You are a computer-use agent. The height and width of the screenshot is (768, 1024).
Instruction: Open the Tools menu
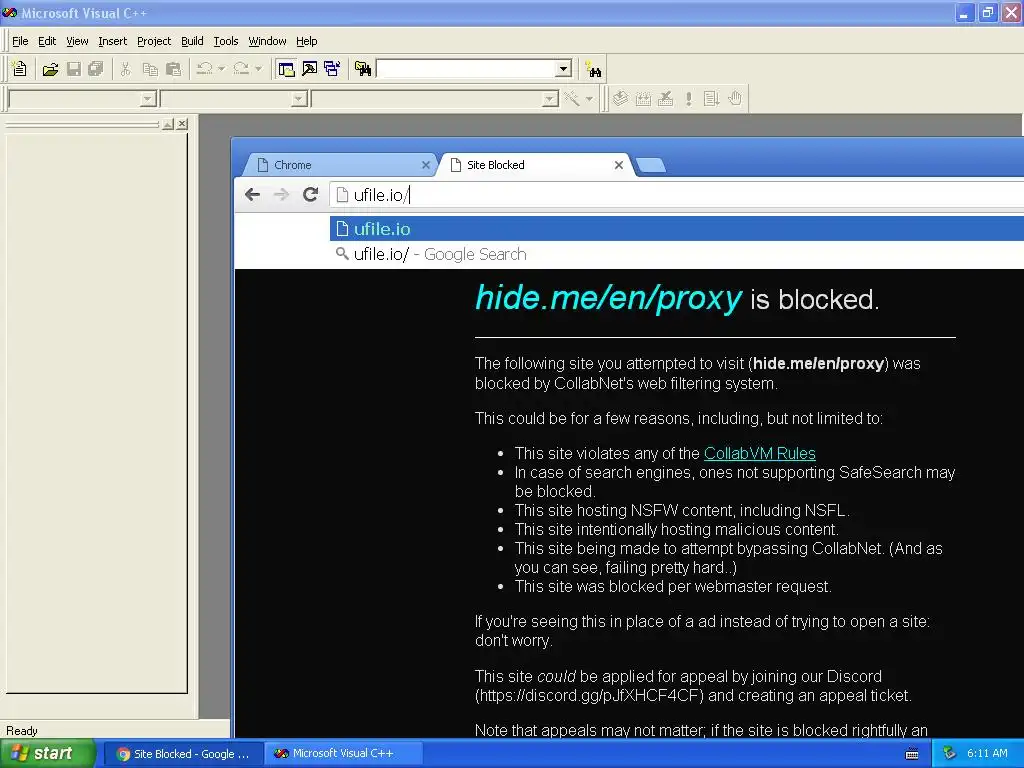point(226,41)
